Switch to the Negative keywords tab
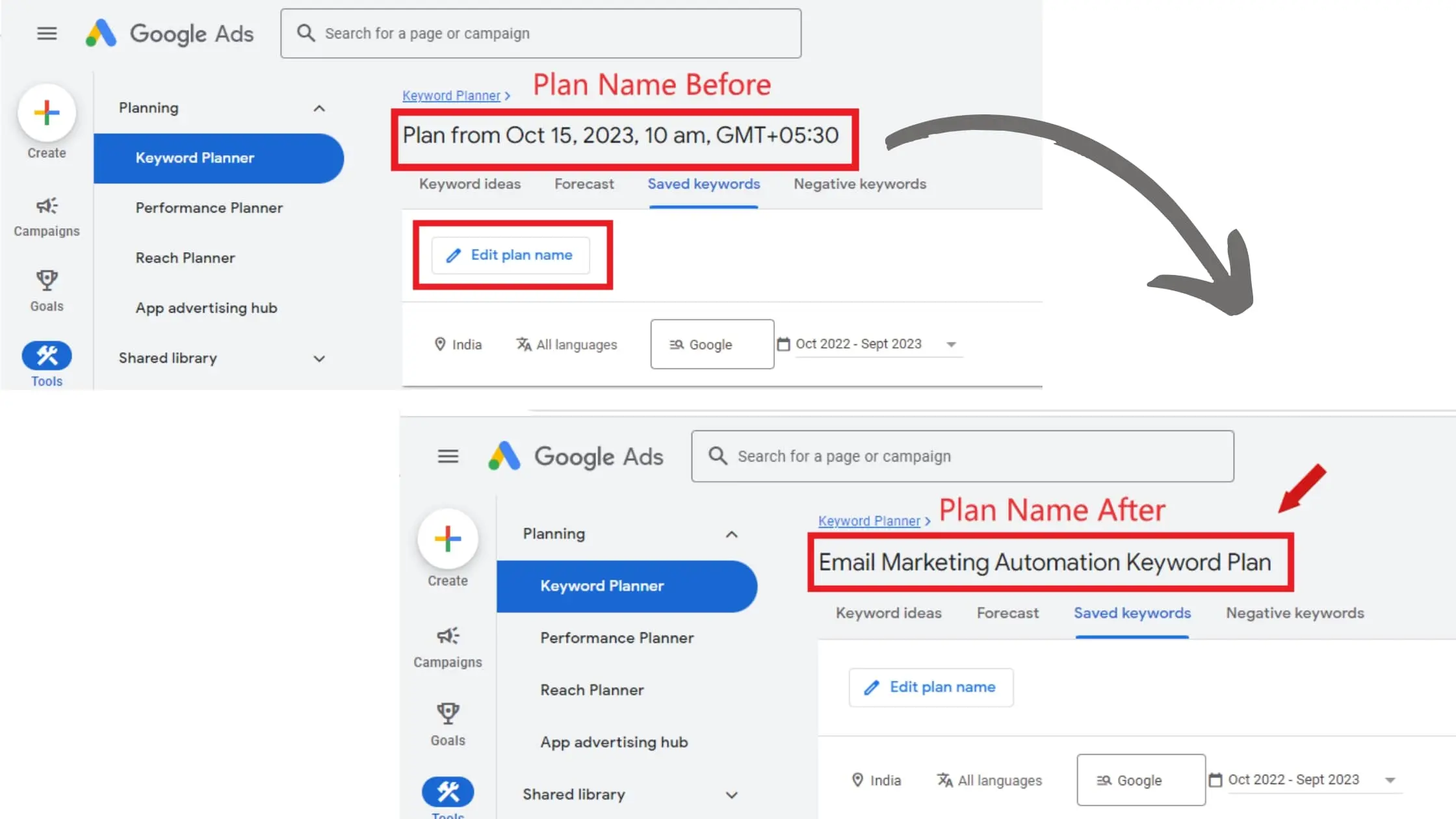Screen dimensions: 1456x819 859,184
